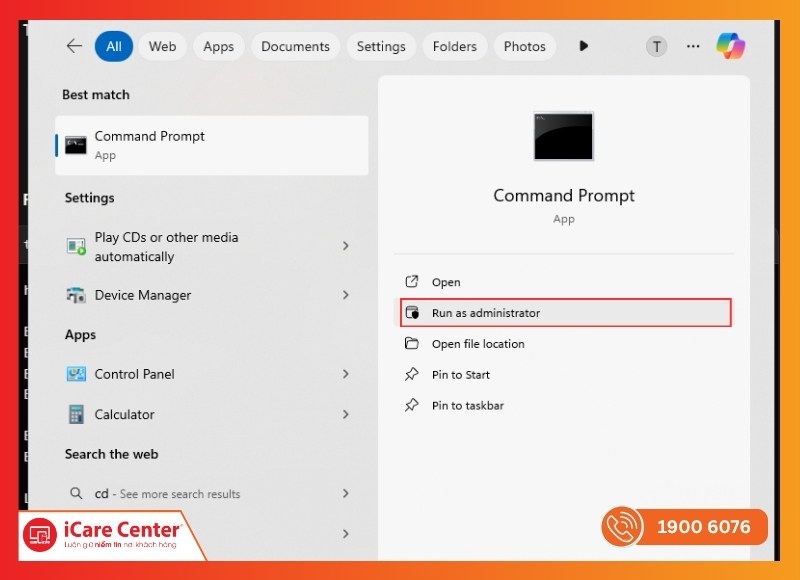Click the 1900 6076 phone banner
This screenshot has height=580, width=800.
click(x=683, y=527)
